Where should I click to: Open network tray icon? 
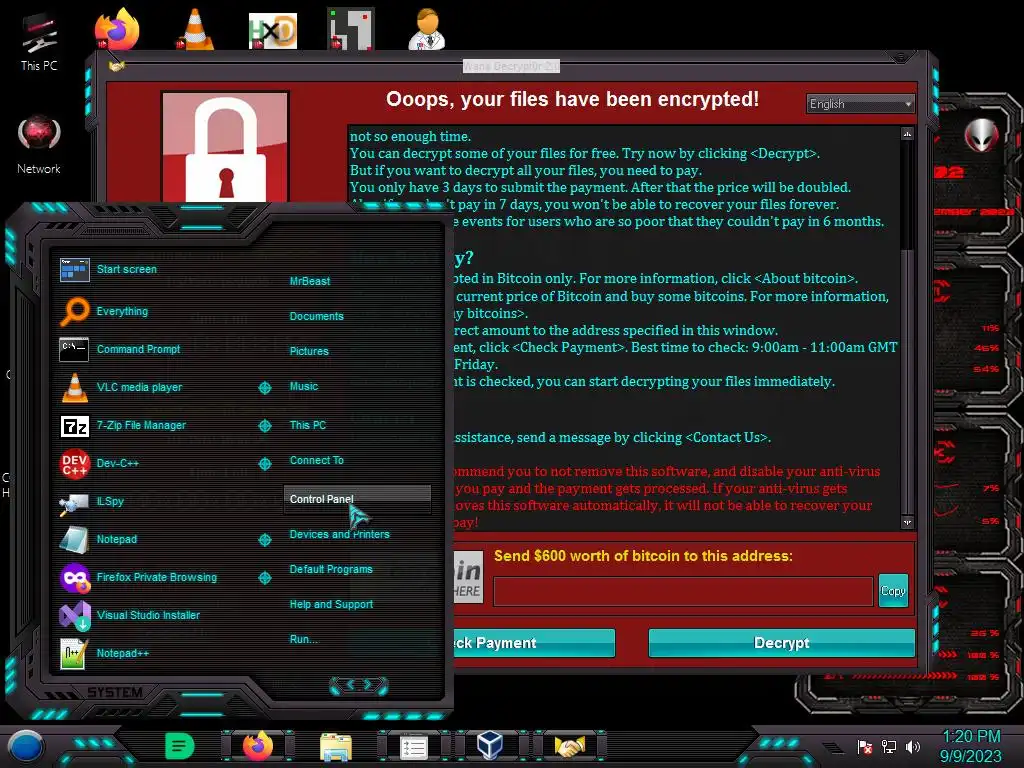pos(889,746)
